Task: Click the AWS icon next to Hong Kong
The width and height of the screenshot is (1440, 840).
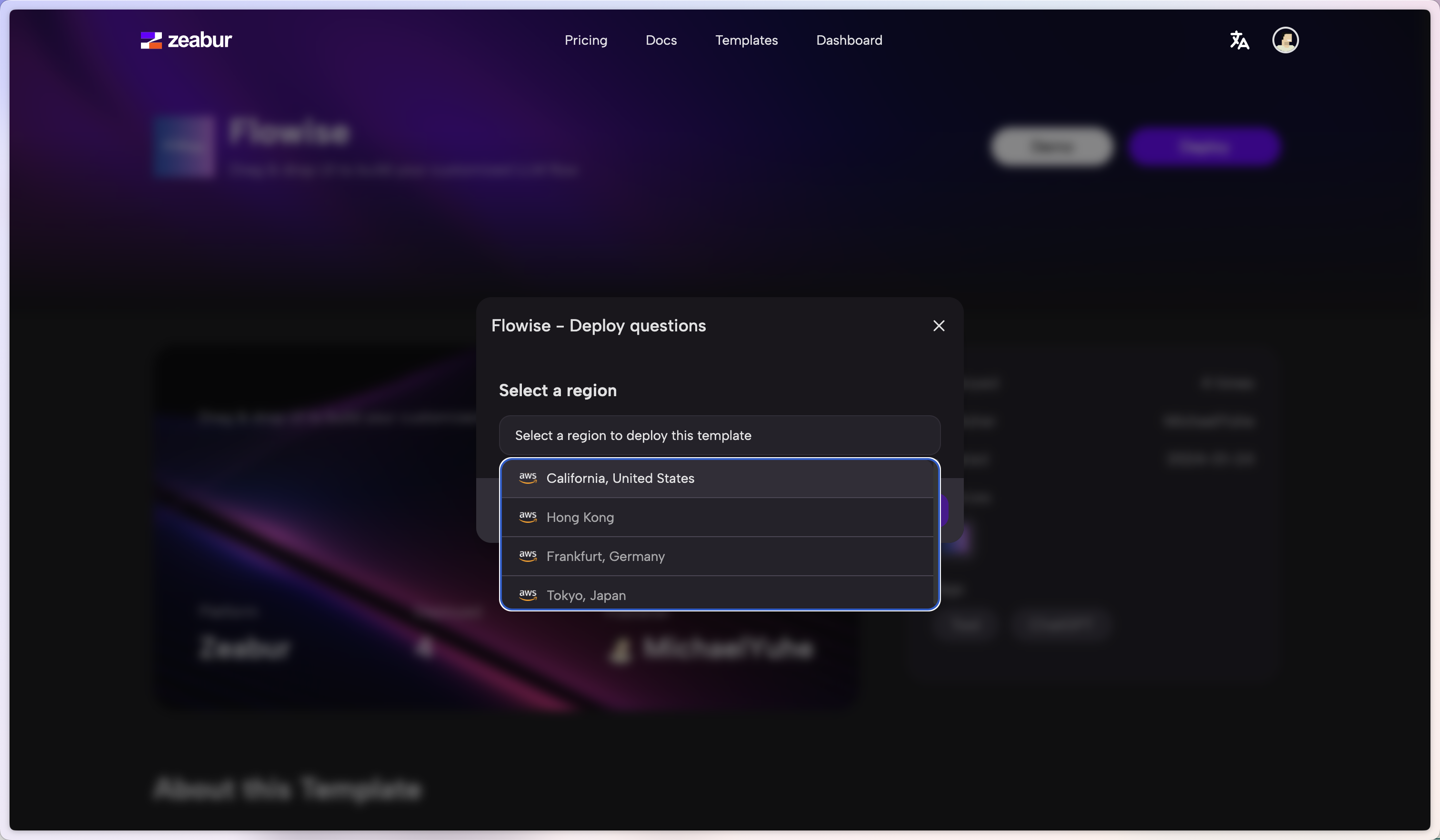Action: click(x=528, y=517)
